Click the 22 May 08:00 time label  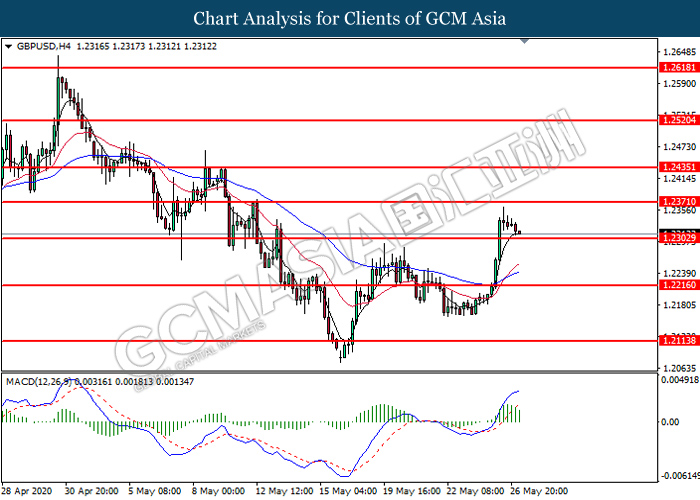pos(475,491)
